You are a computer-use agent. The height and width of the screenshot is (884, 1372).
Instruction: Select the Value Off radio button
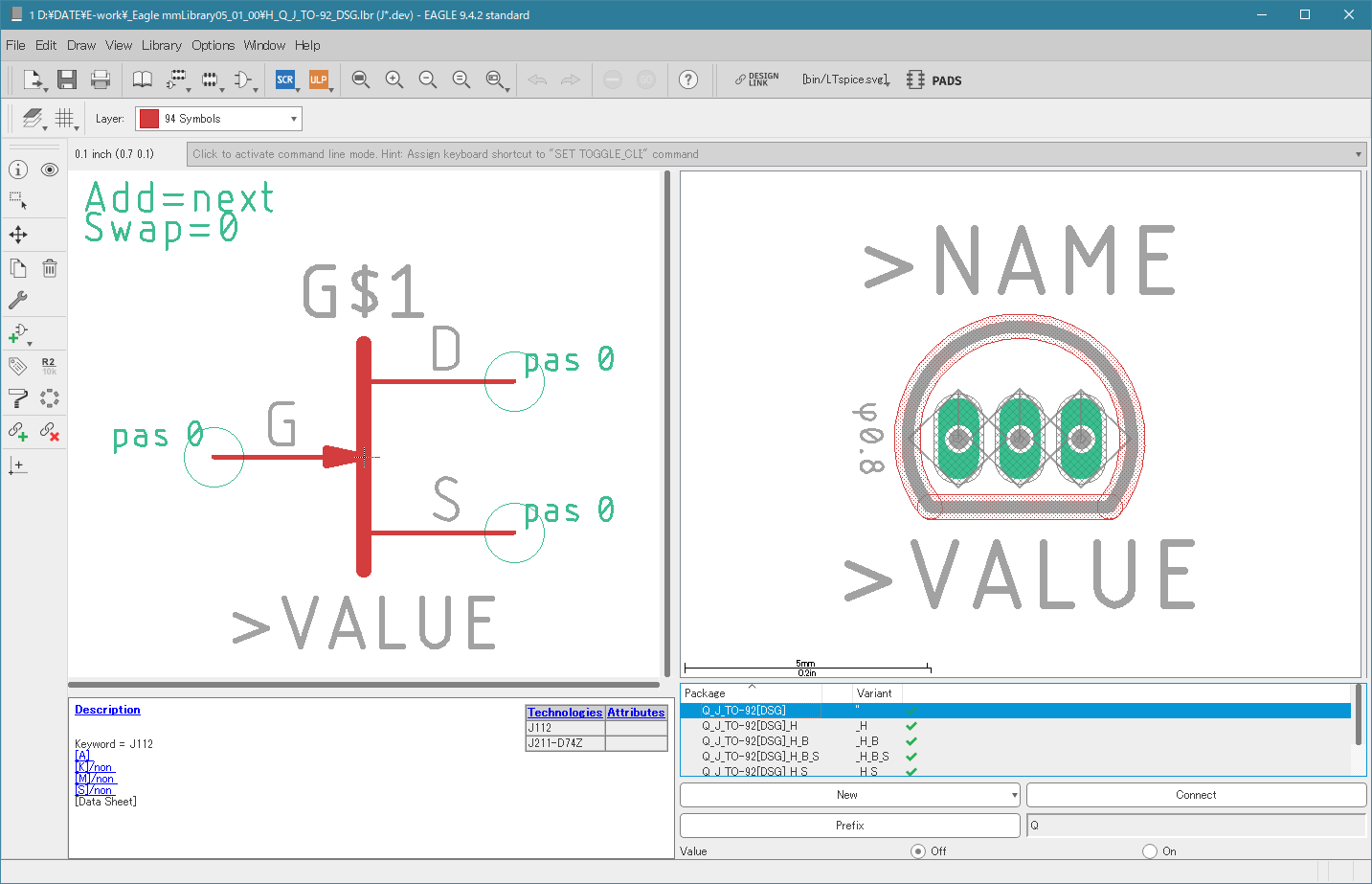(x=918, y=851)
